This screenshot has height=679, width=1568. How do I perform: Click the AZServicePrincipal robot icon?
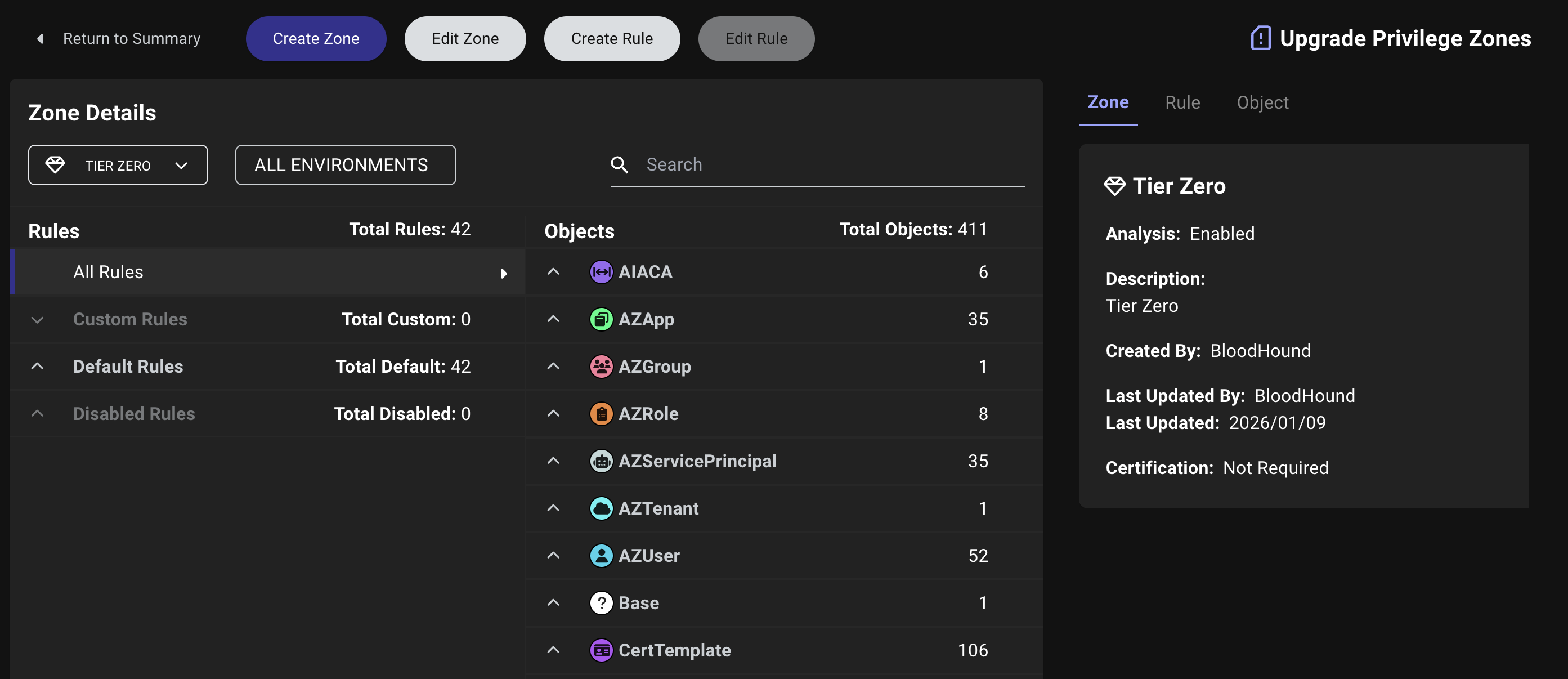click(601, 461)
